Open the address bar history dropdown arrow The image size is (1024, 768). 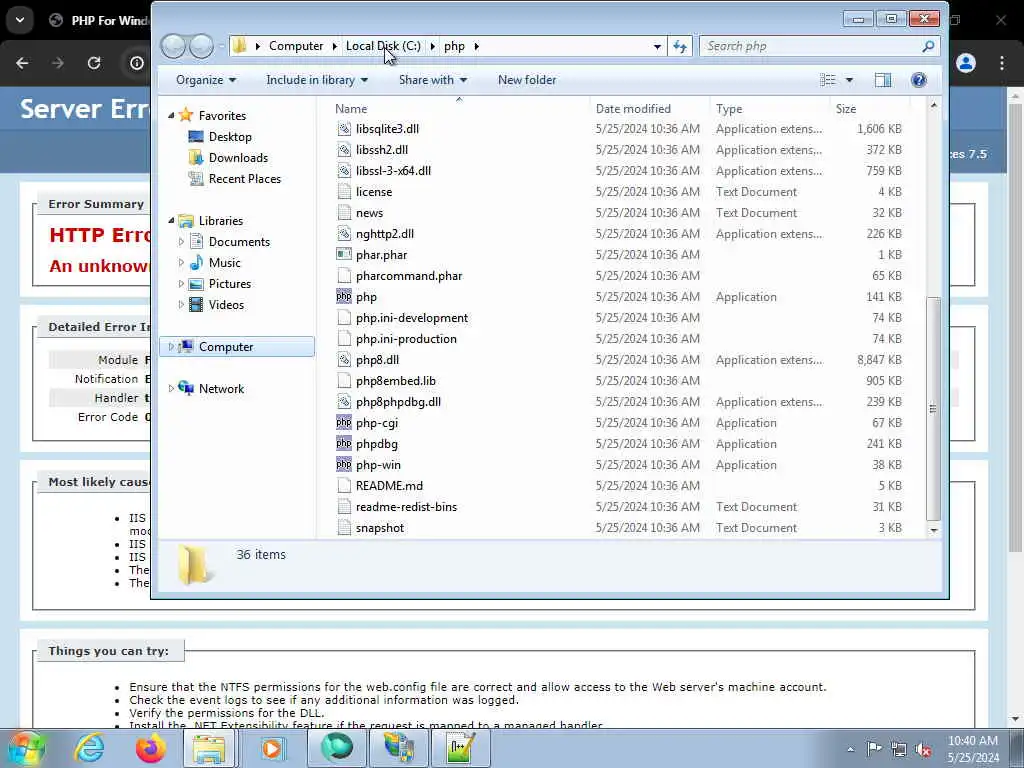tap(657, 46)
